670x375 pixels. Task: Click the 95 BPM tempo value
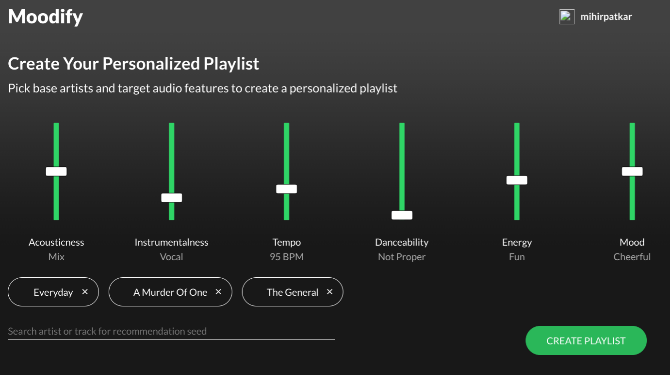click(x=287, y=257)
